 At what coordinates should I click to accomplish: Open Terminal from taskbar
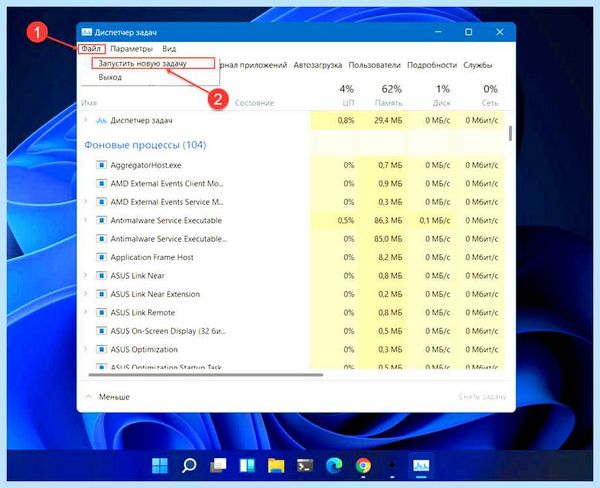(x=305, y=465)
